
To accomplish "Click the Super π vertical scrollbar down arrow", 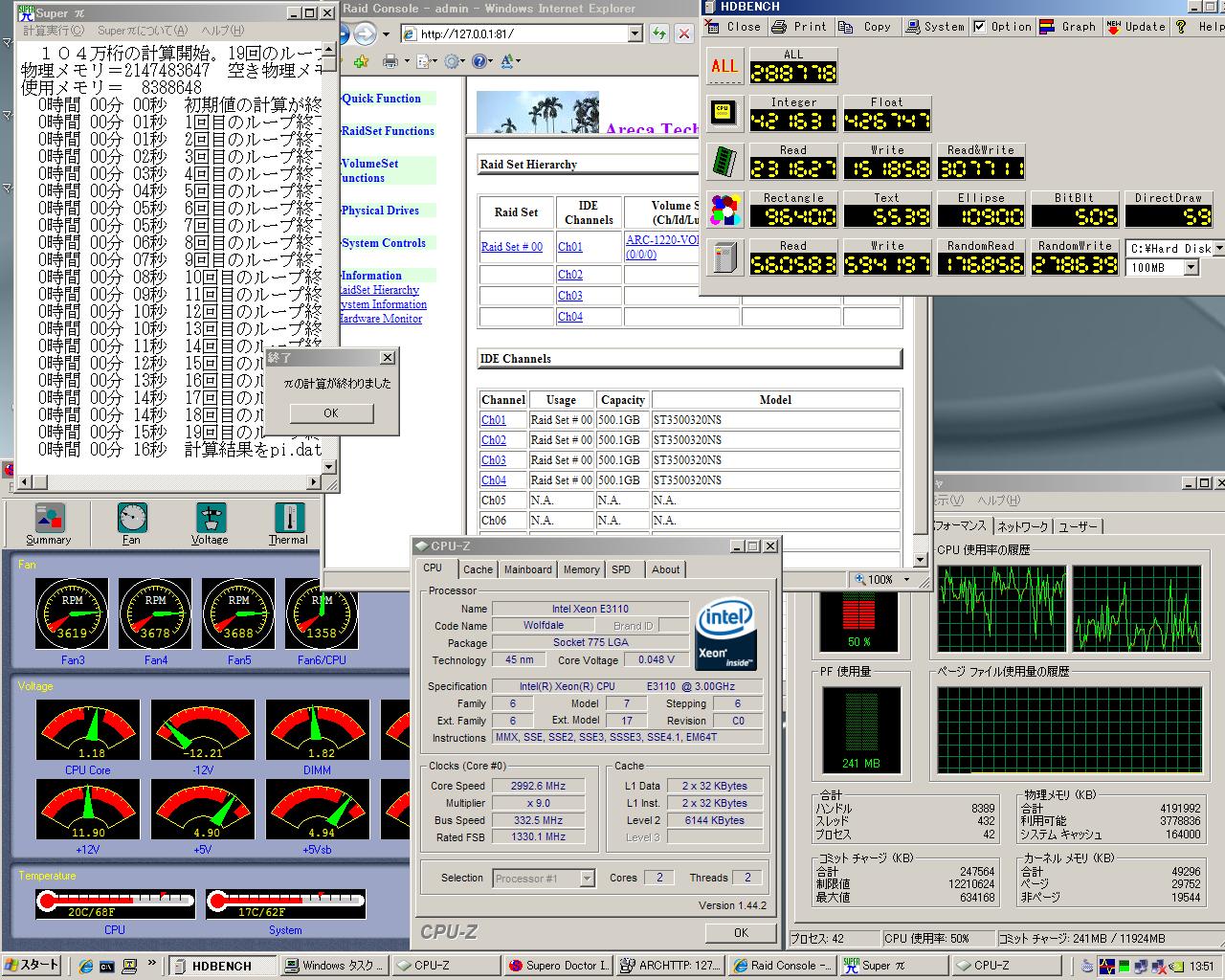I will (329, 468).
